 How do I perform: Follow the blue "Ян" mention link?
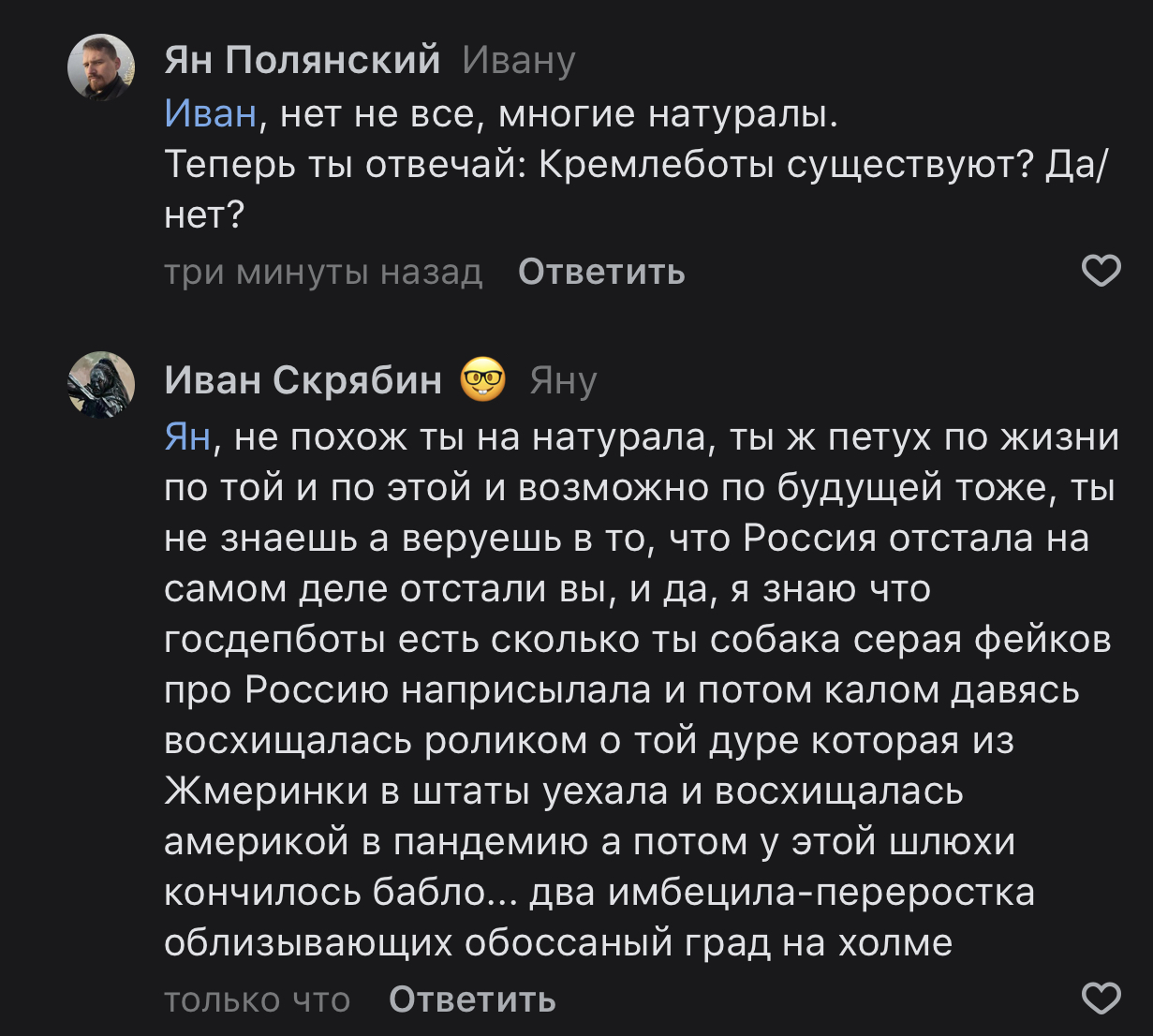[187, 437]
